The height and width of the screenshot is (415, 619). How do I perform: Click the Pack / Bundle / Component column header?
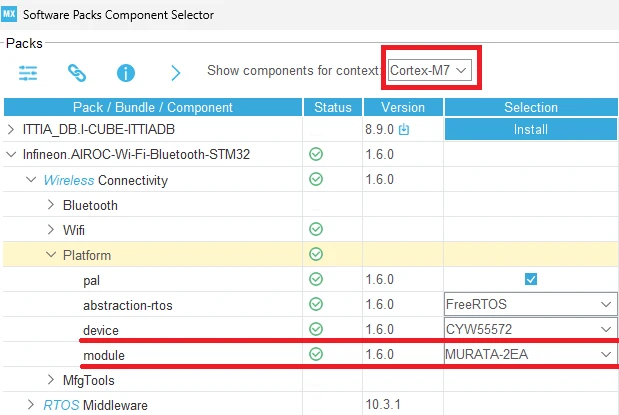tap(153, 107)
